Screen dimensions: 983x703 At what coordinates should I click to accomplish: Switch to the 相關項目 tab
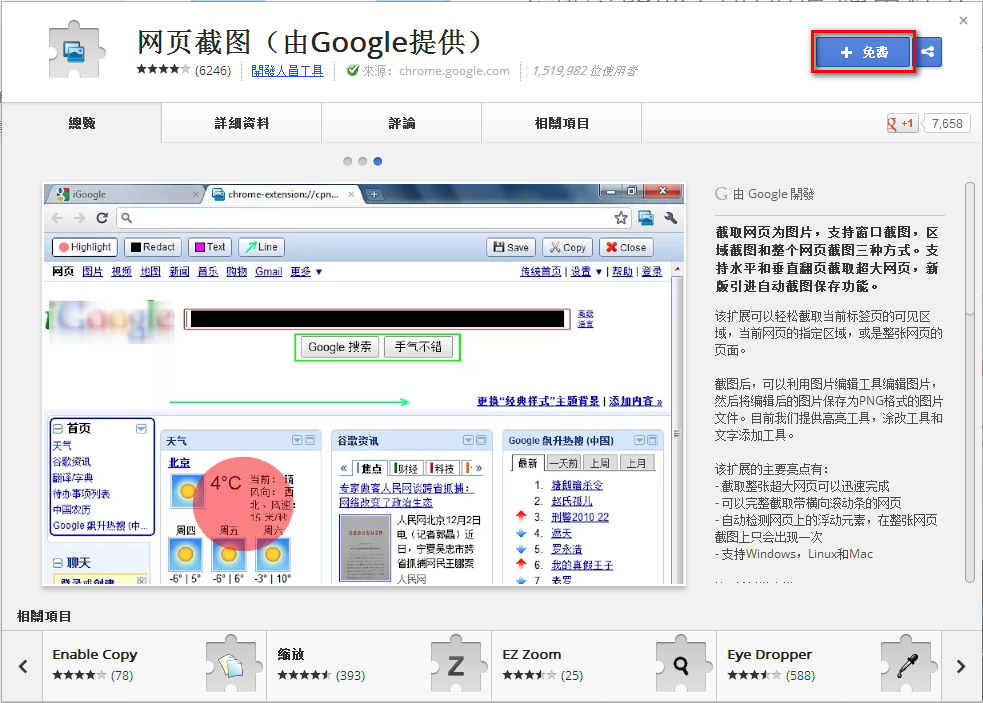(562, 124)
